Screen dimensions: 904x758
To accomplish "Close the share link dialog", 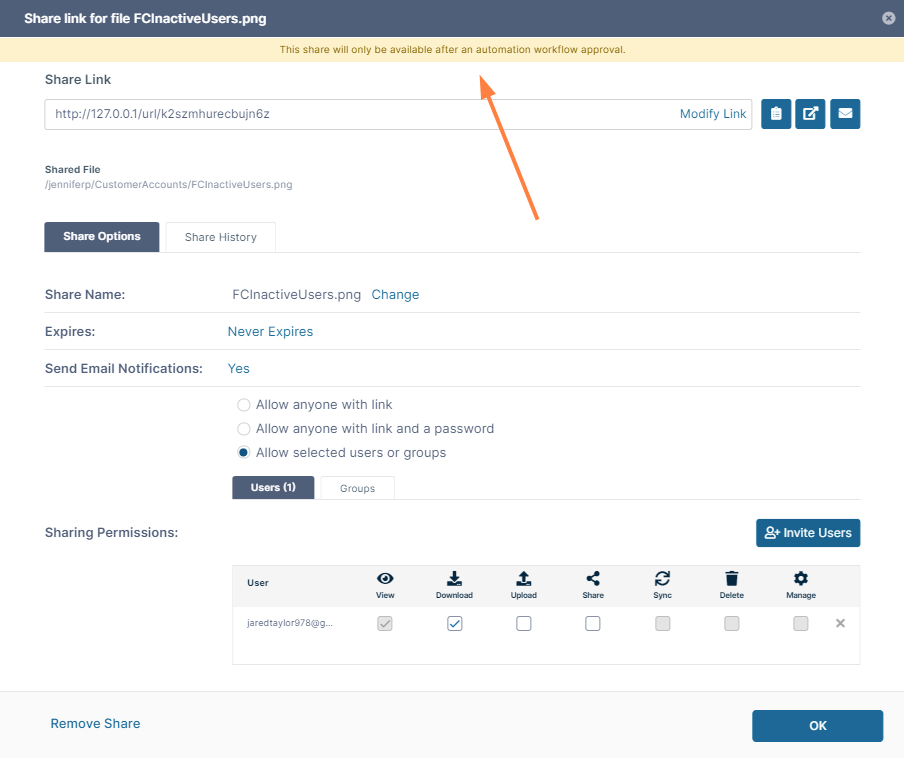I will tap(888, 18).
